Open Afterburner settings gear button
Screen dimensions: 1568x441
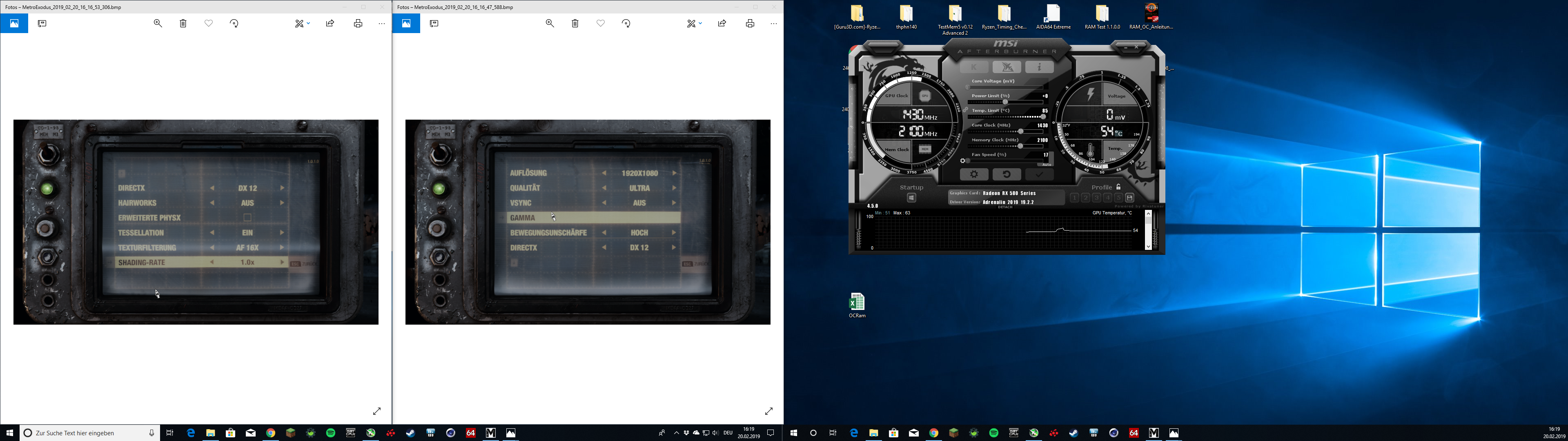click(974, 175)
